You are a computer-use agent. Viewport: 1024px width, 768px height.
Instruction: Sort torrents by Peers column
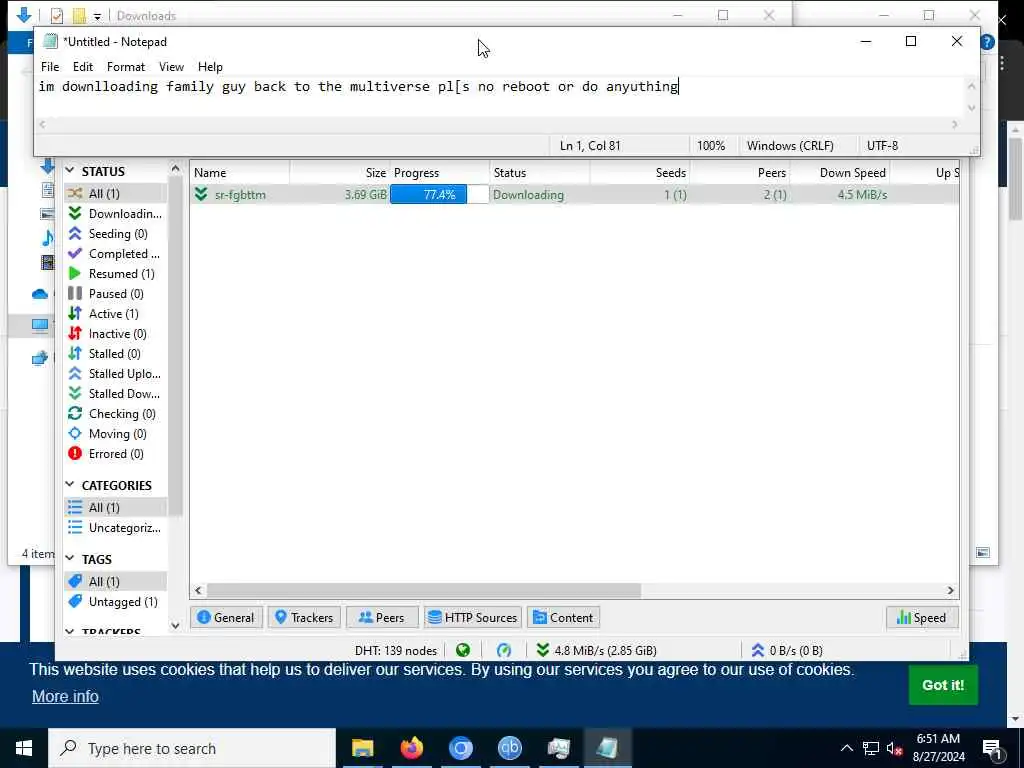tap(740, 172)
